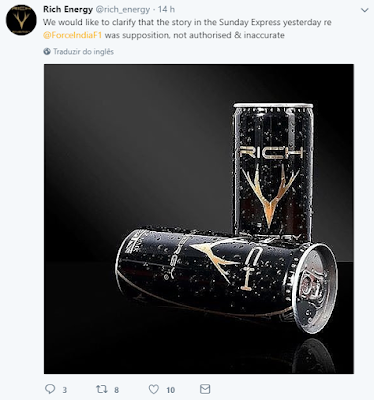Viewport: 374px width, 400px height.
Task: Open the Rich Energy profile avatar
Action: (x=21, y=20)
